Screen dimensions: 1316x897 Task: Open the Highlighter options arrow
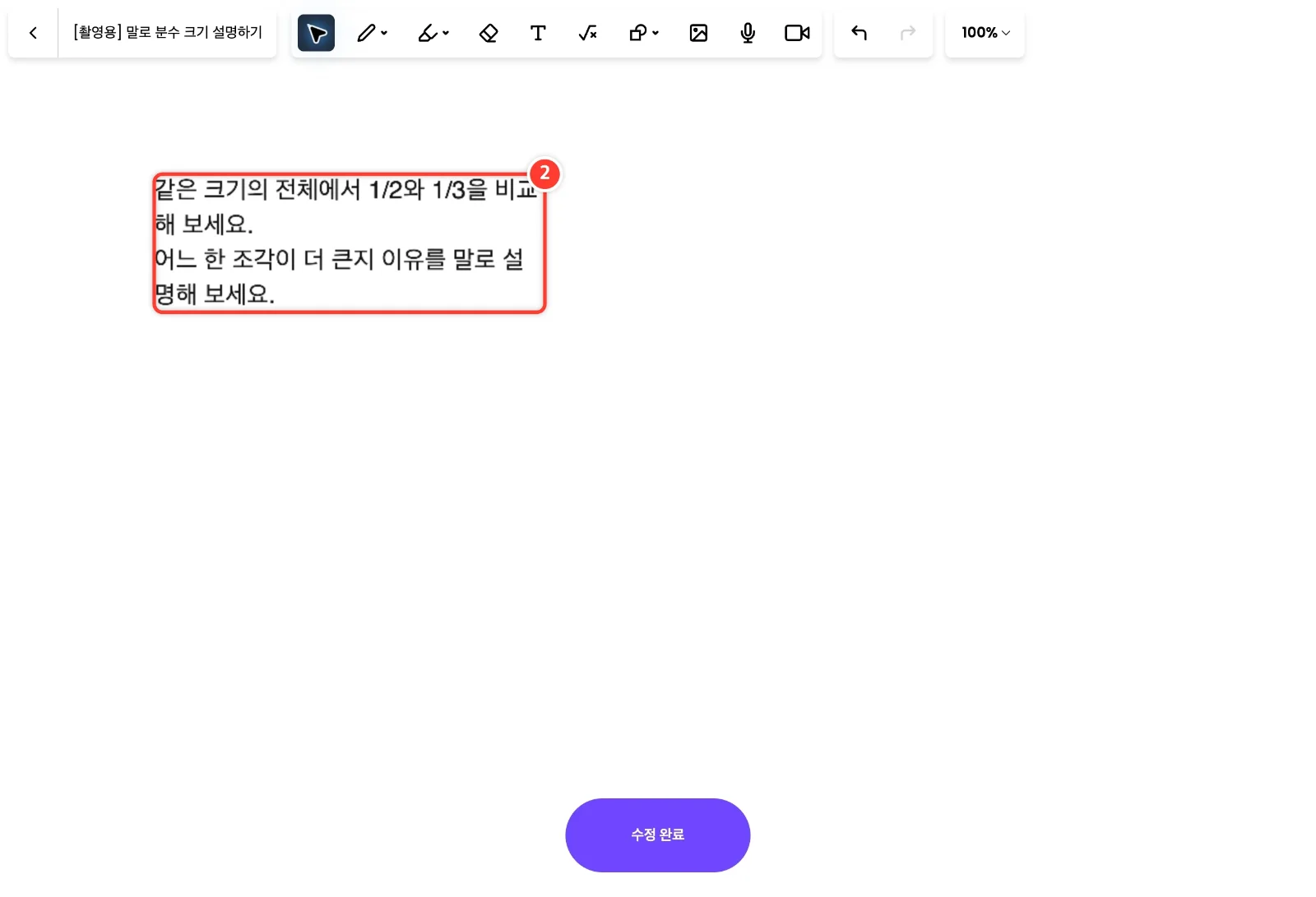click(x=446, y=33)
